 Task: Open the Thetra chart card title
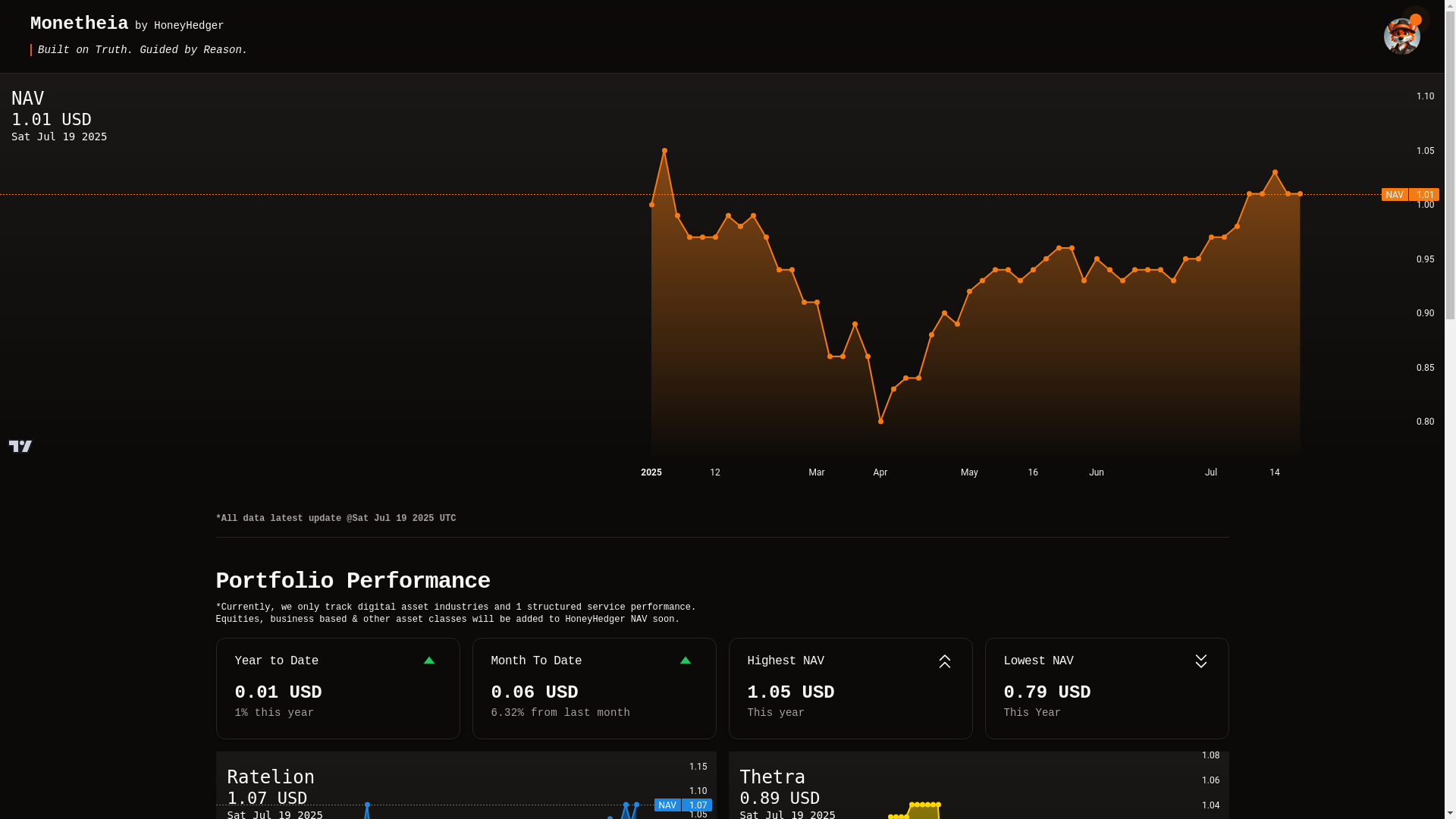click(773, 777)
